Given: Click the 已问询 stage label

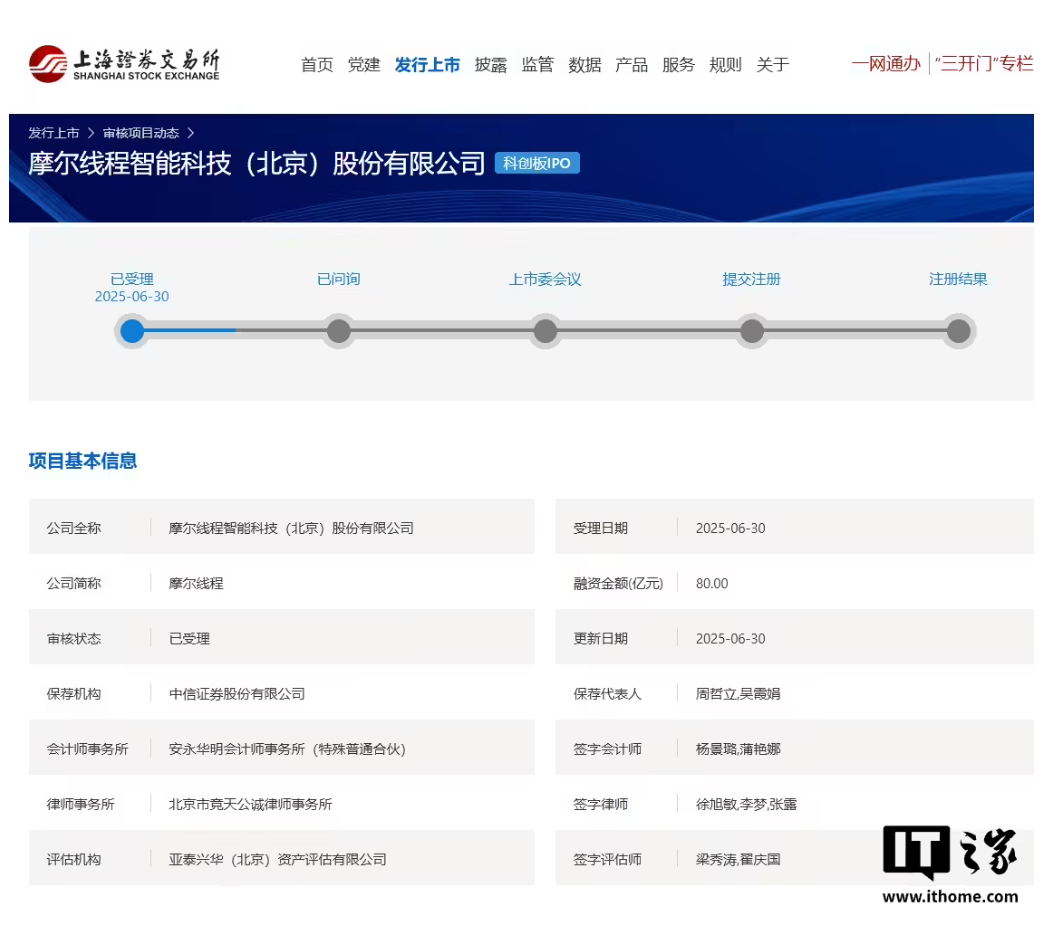Looking at the screenshot, I should click(338, 279).
